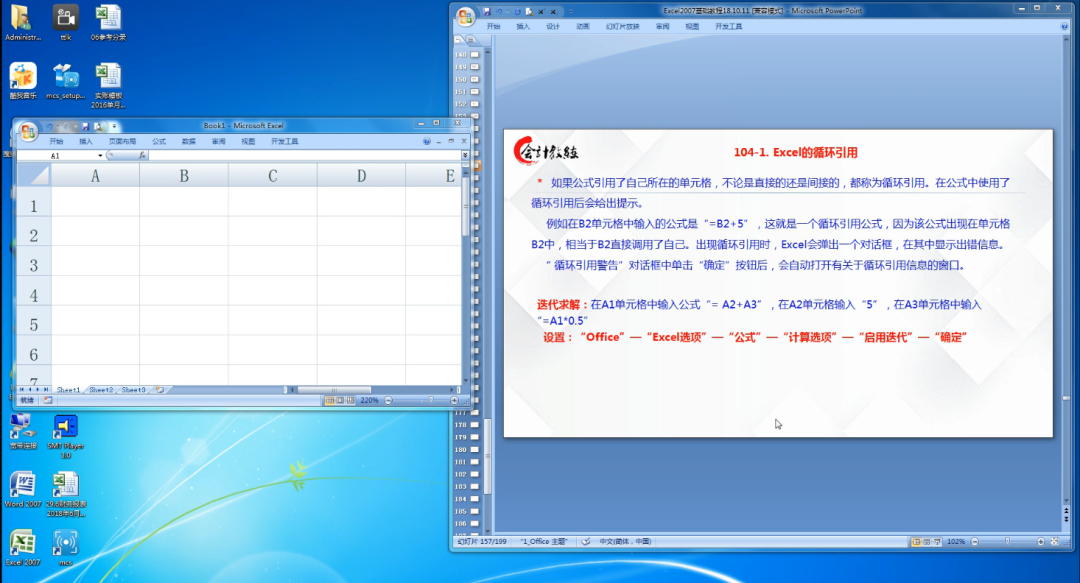This screenshot has width=1080, height=583.
Task: Open the 审阅 tab in Excel
Action: coord(218,141)
